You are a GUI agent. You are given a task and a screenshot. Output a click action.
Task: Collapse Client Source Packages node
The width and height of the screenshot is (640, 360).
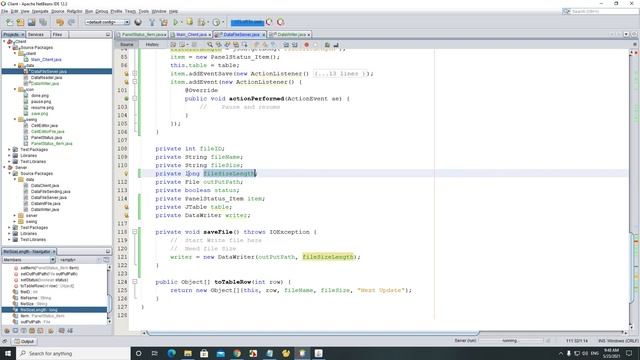(x=10, y=48)
